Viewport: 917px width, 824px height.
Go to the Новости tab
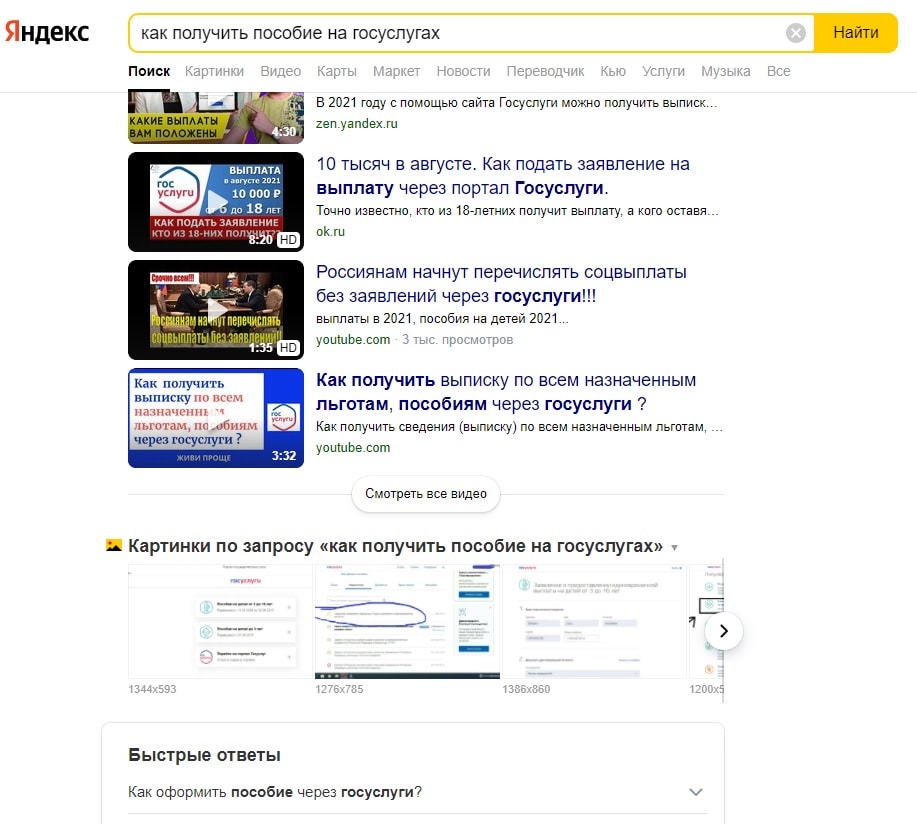[463, 71]
